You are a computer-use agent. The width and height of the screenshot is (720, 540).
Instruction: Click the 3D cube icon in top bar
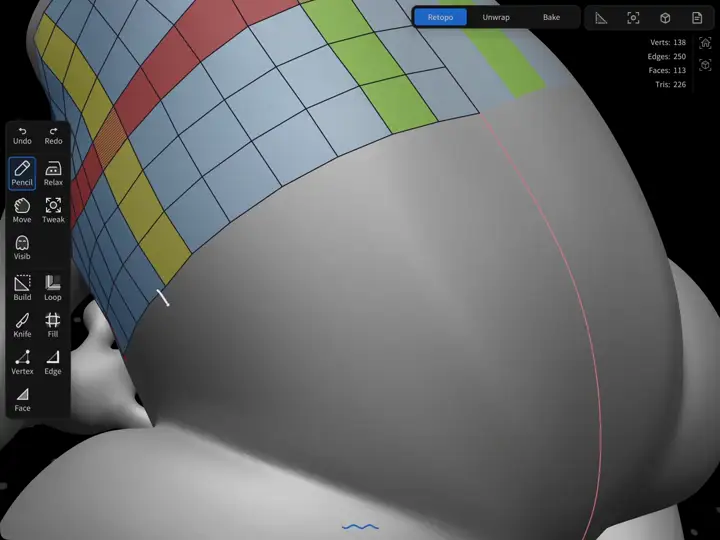[665, 18]
